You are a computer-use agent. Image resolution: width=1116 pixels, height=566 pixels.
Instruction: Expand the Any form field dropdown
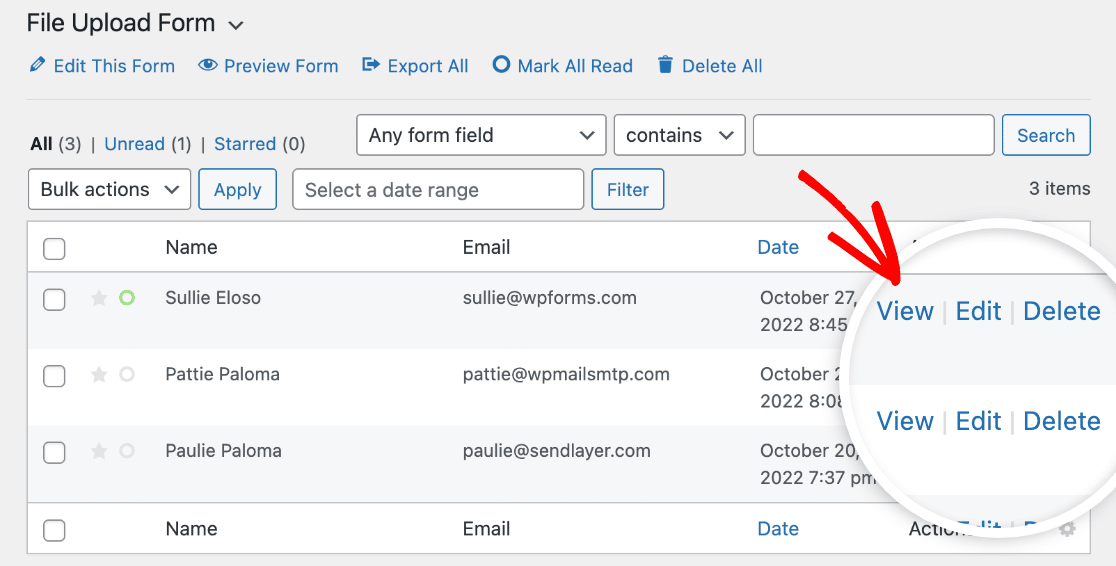[481, 136]
